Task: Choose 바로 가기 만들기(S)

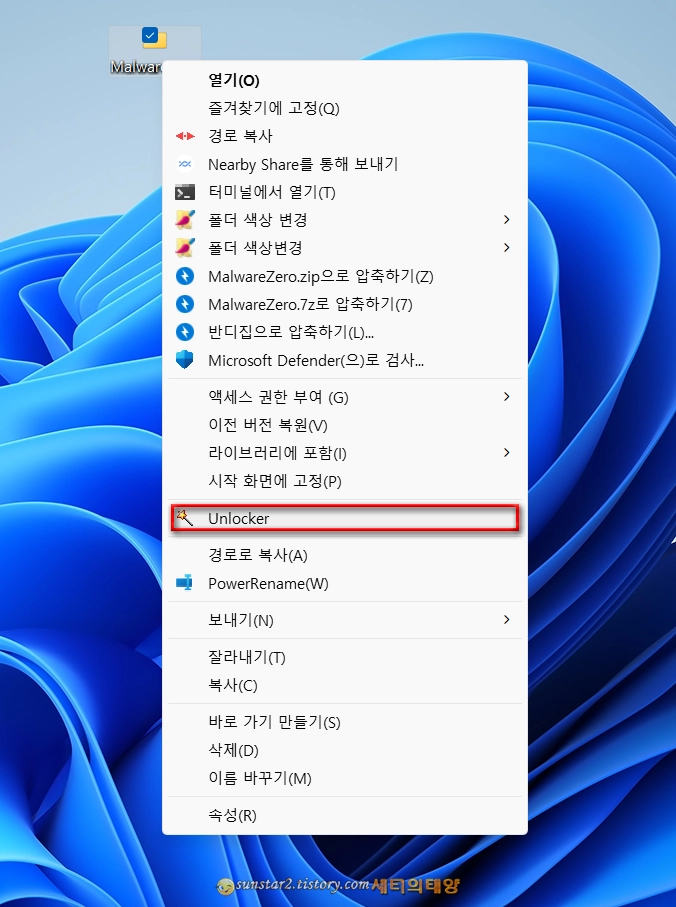Action: click(x=345, y=722)
